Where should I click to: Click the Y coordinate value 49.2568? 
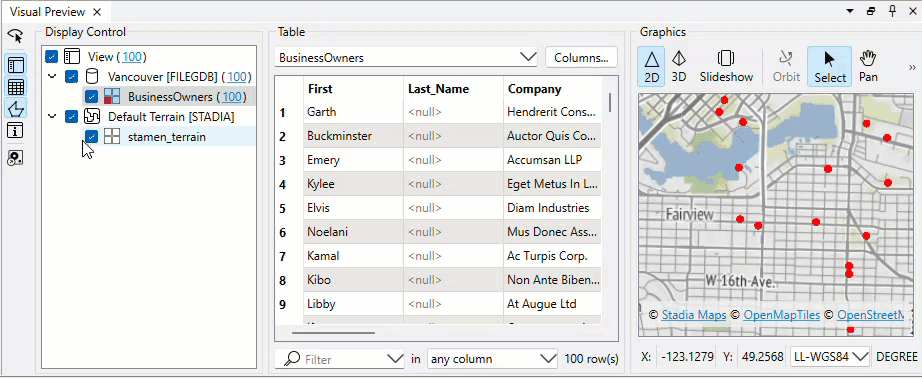(x=762, y=356)
